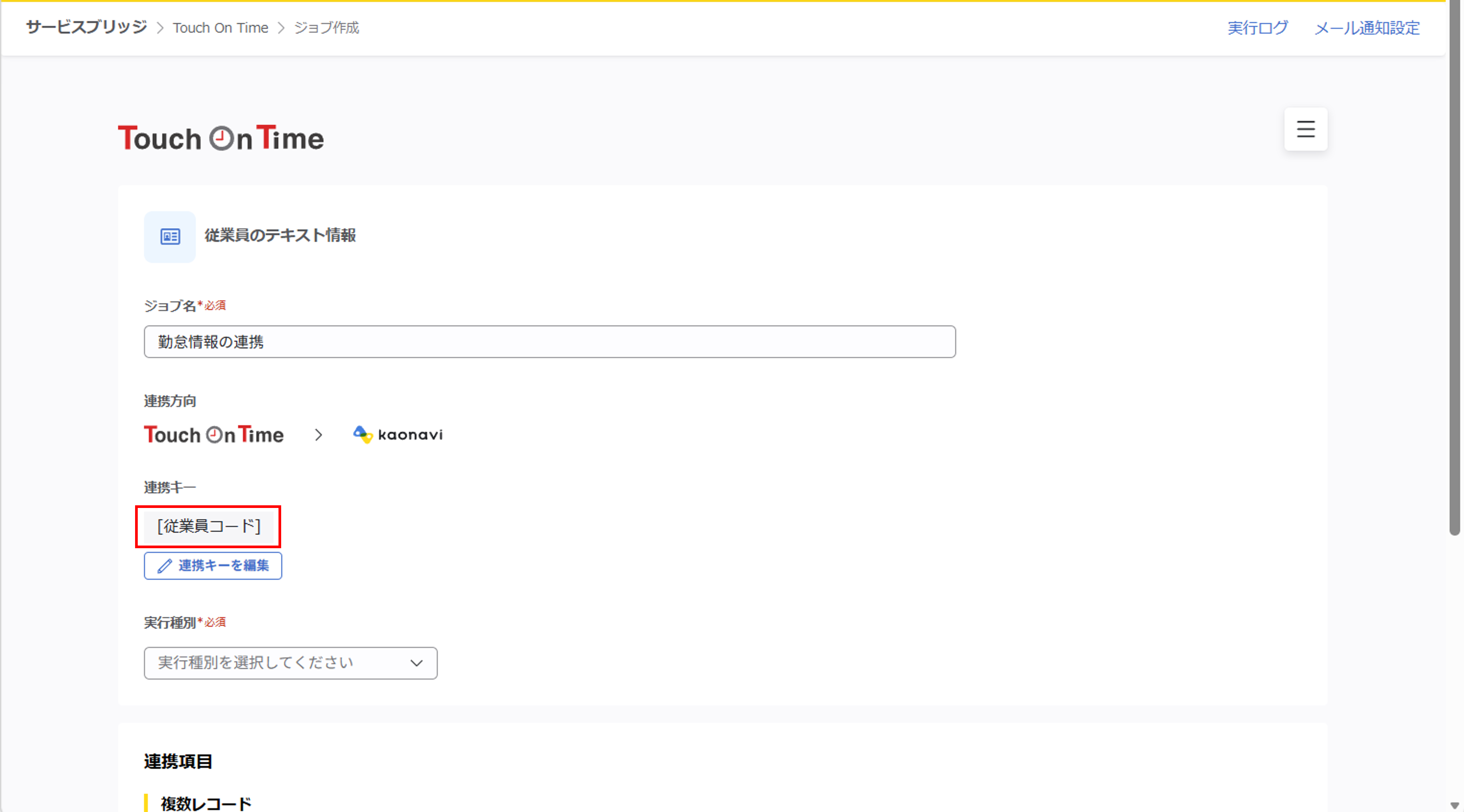Viewport: 1464px width, 812px height.
Task: Go to Touch On Time breadcrumb
Action: pos(221,28)
